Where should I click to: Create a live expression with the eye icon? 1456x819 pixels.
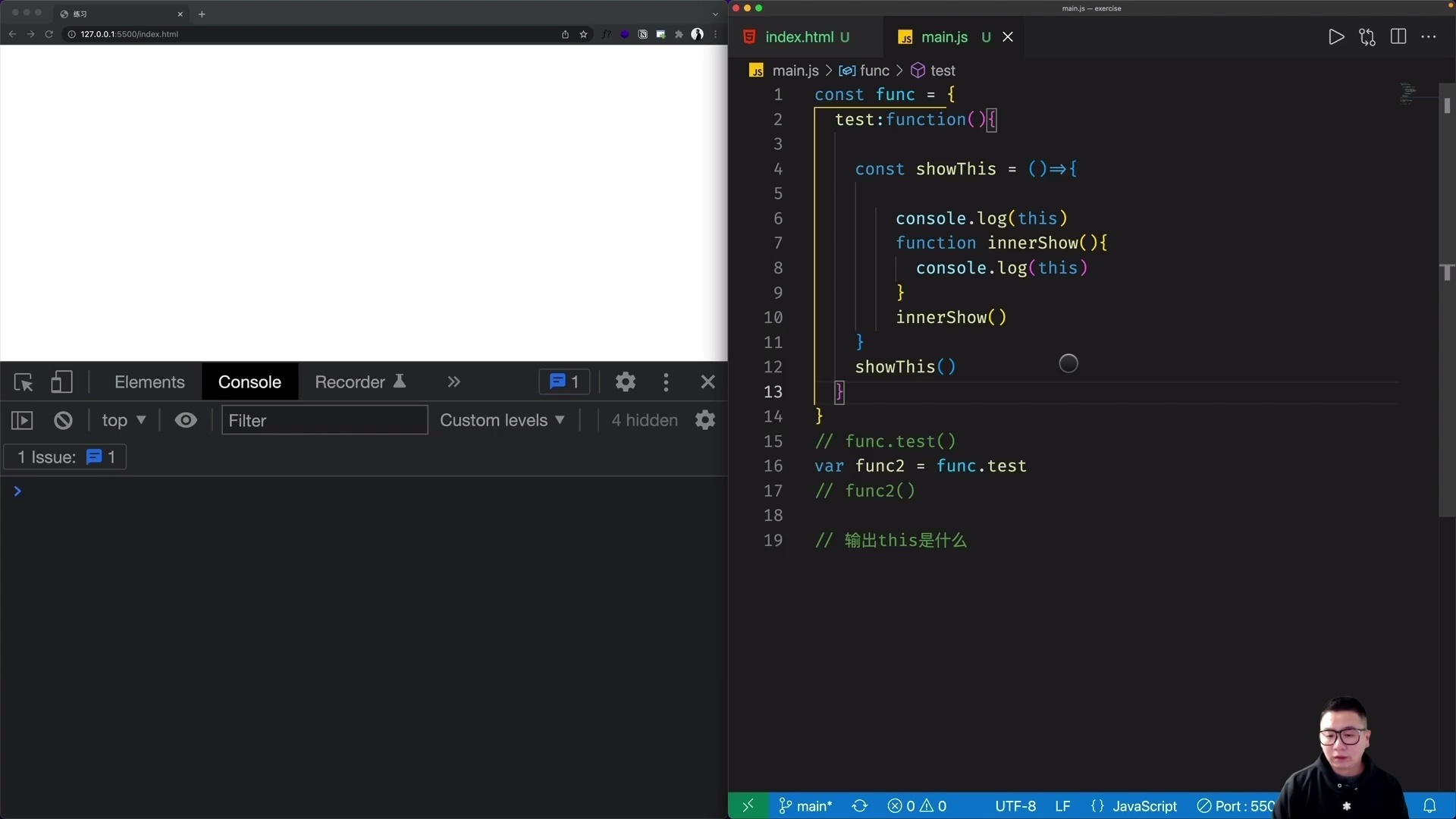point(186,419)
